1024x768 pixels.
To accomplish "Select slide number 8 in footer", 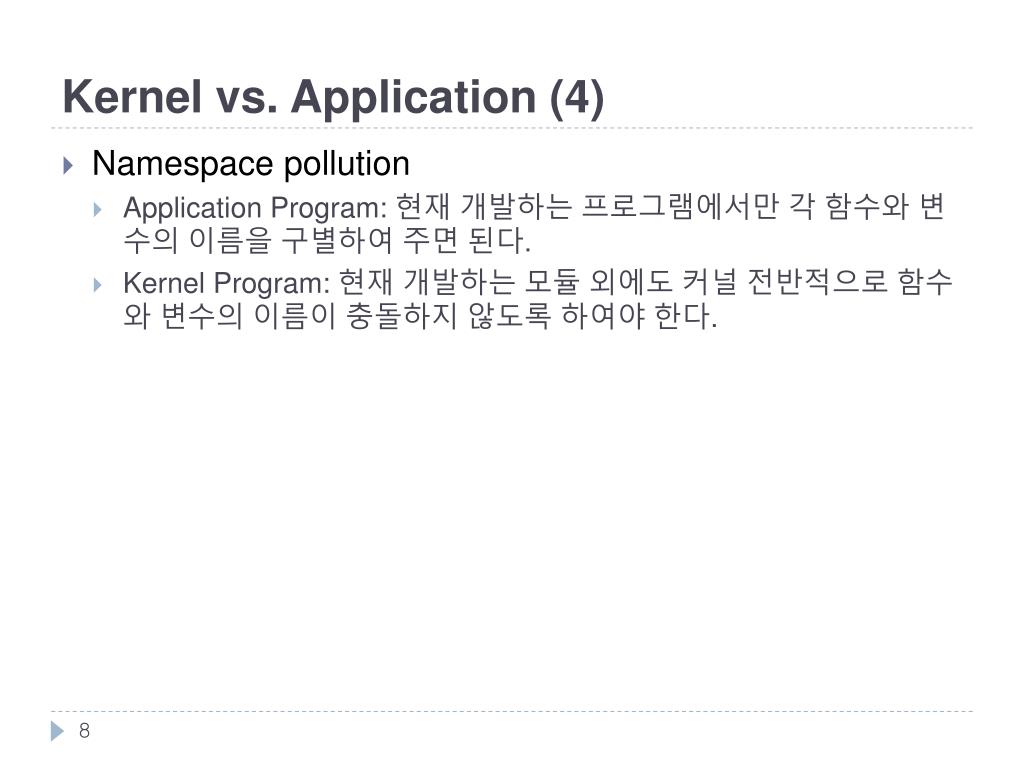I will point(84,731).
